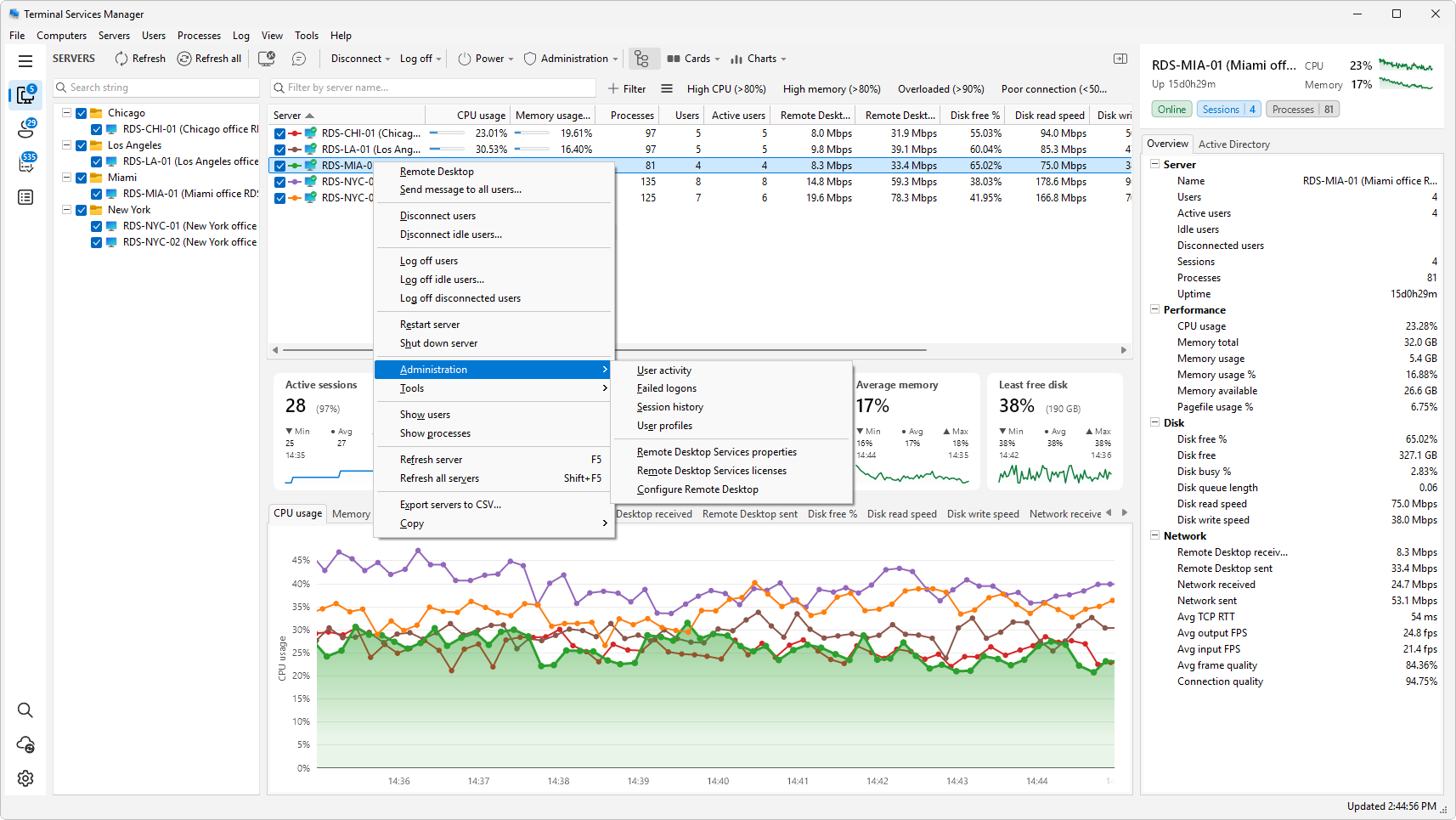This screenshot has height=820, width=1456.
Task: Click the cloud sync sidebar icon
Action: click(x=25, y=744)
